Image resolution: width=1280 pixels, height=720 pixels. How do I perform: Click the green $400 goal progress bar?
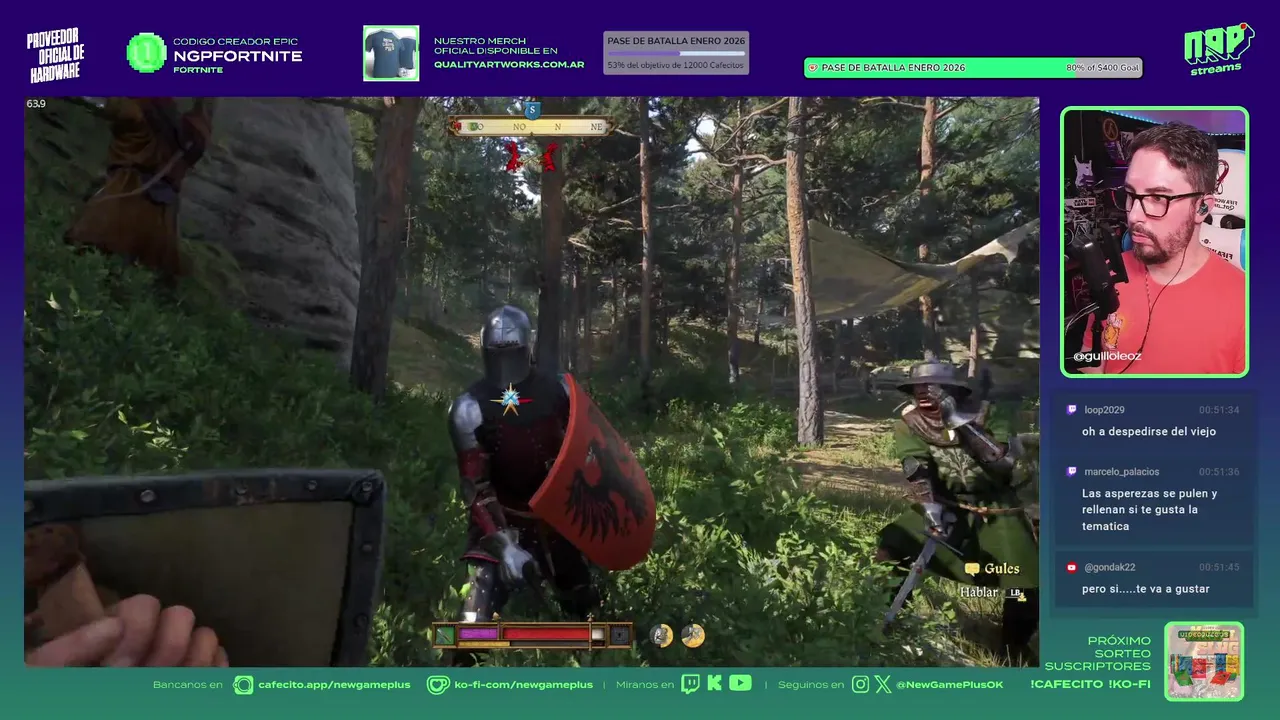click(x=973, y=68)
